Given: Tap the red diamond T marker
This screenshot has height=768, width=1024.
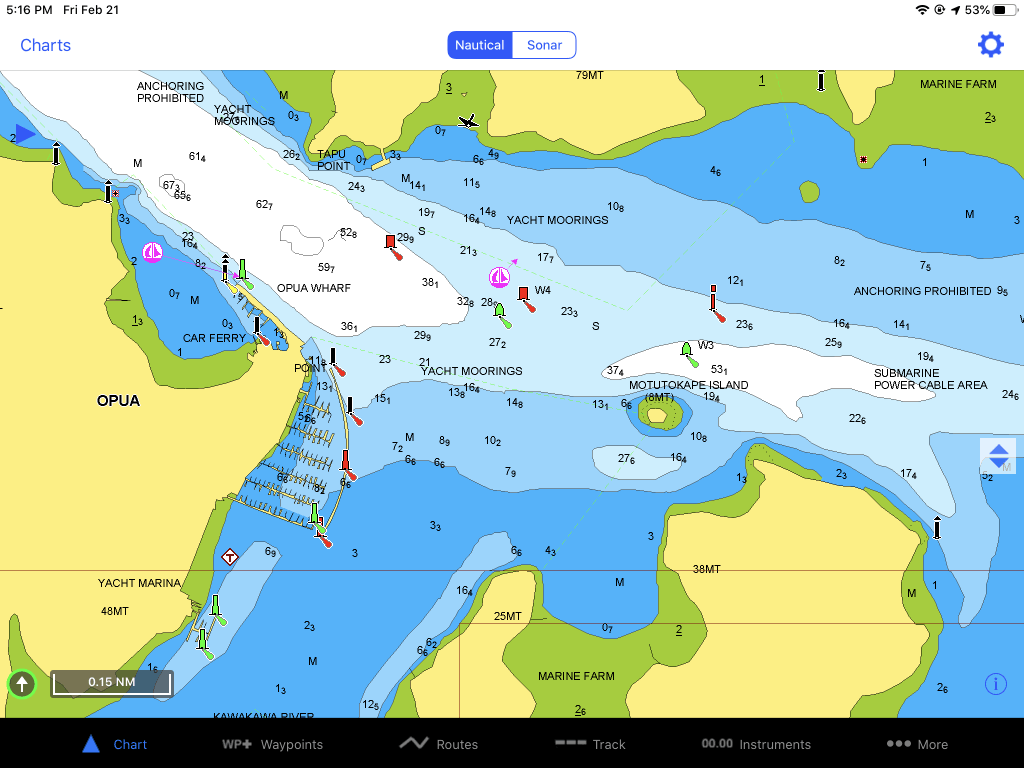Looking at the screenshot, I should [x=229, y=557].
